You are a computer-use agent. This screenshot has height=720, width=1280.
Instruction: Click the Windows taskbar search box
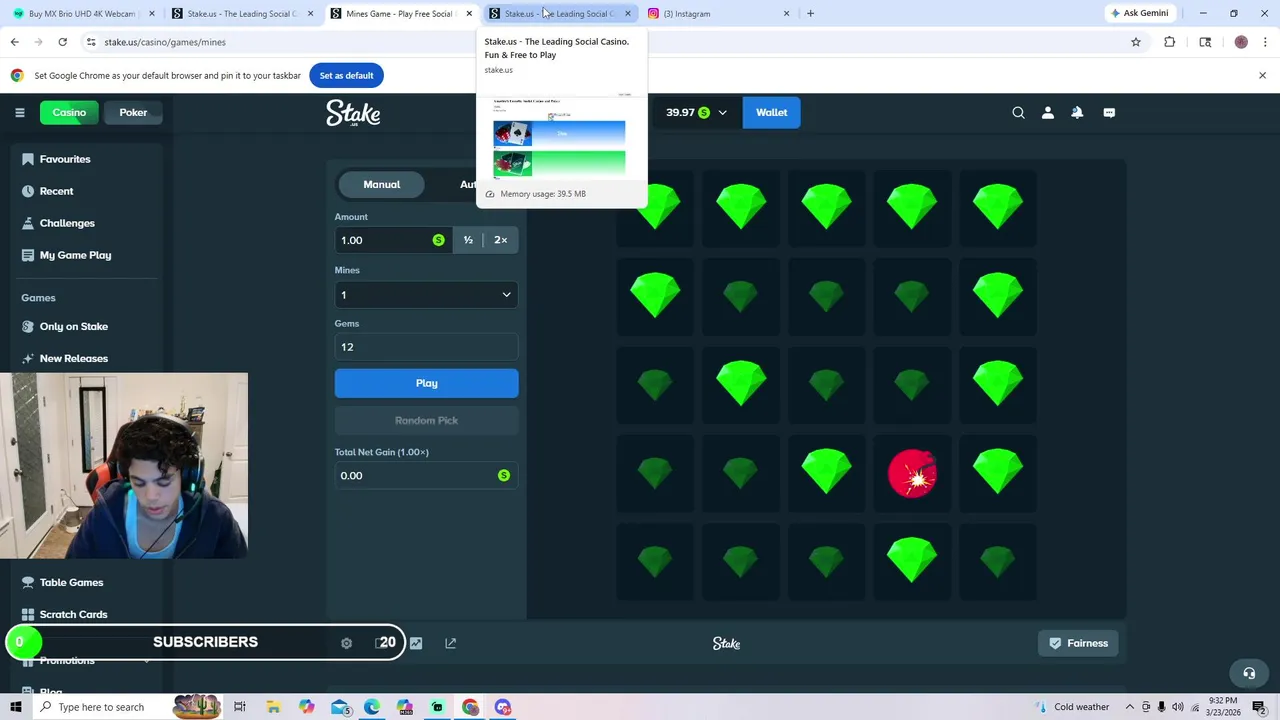tap(102, 707)
